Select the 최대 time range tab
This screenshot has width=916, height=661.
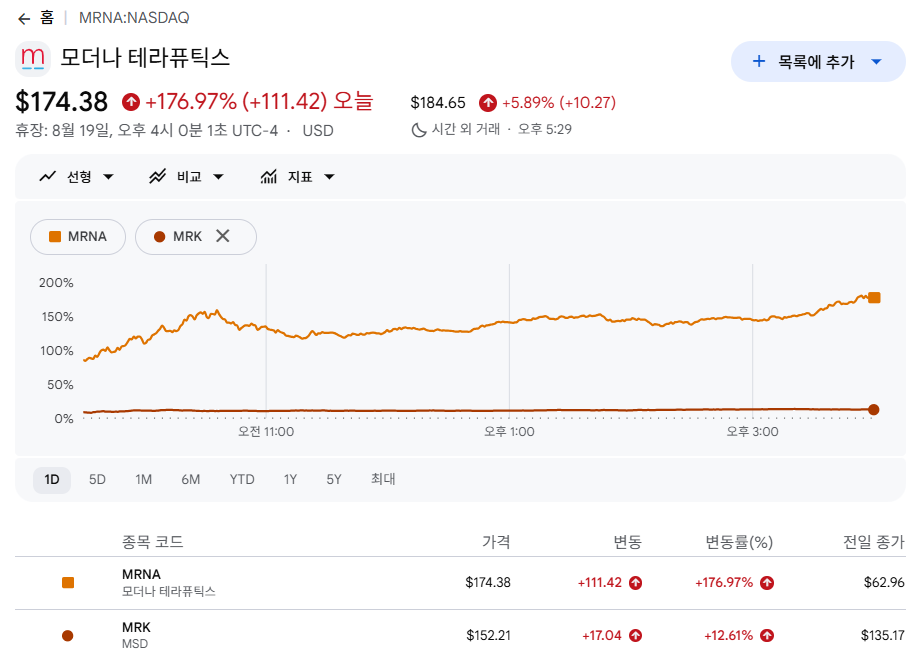(383, 479)
